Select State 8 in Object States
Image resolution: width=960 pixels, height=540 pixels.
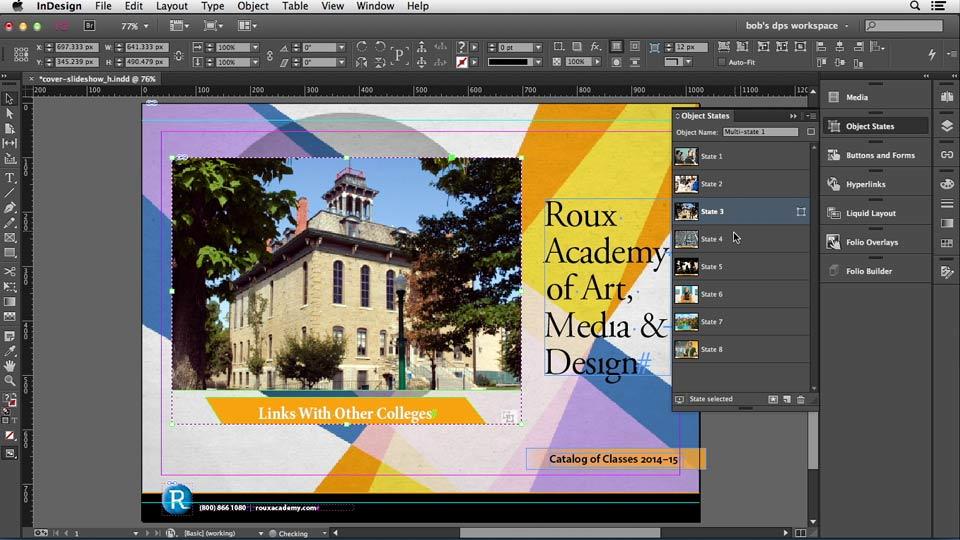click(x=741, y=349)
